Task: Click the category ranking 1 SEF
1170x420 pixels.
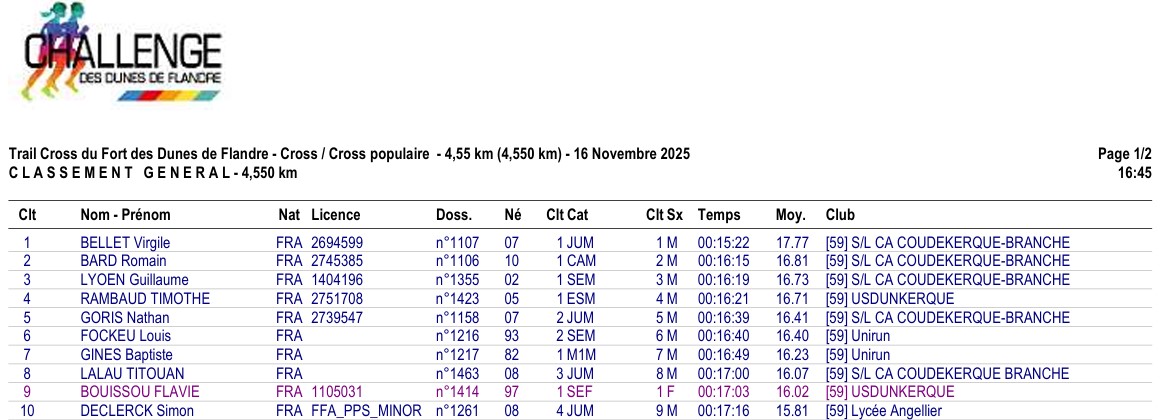Action: 575,392
